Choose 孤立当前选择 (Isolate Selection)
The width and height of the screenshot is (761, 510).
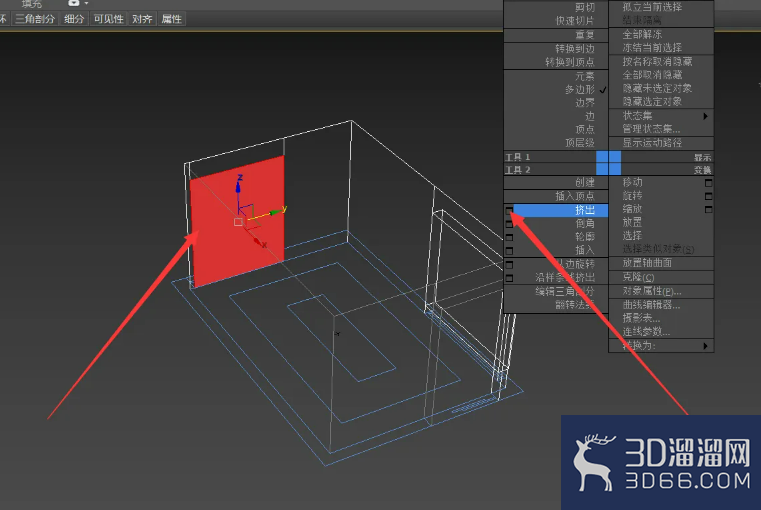tap(652, 7)
